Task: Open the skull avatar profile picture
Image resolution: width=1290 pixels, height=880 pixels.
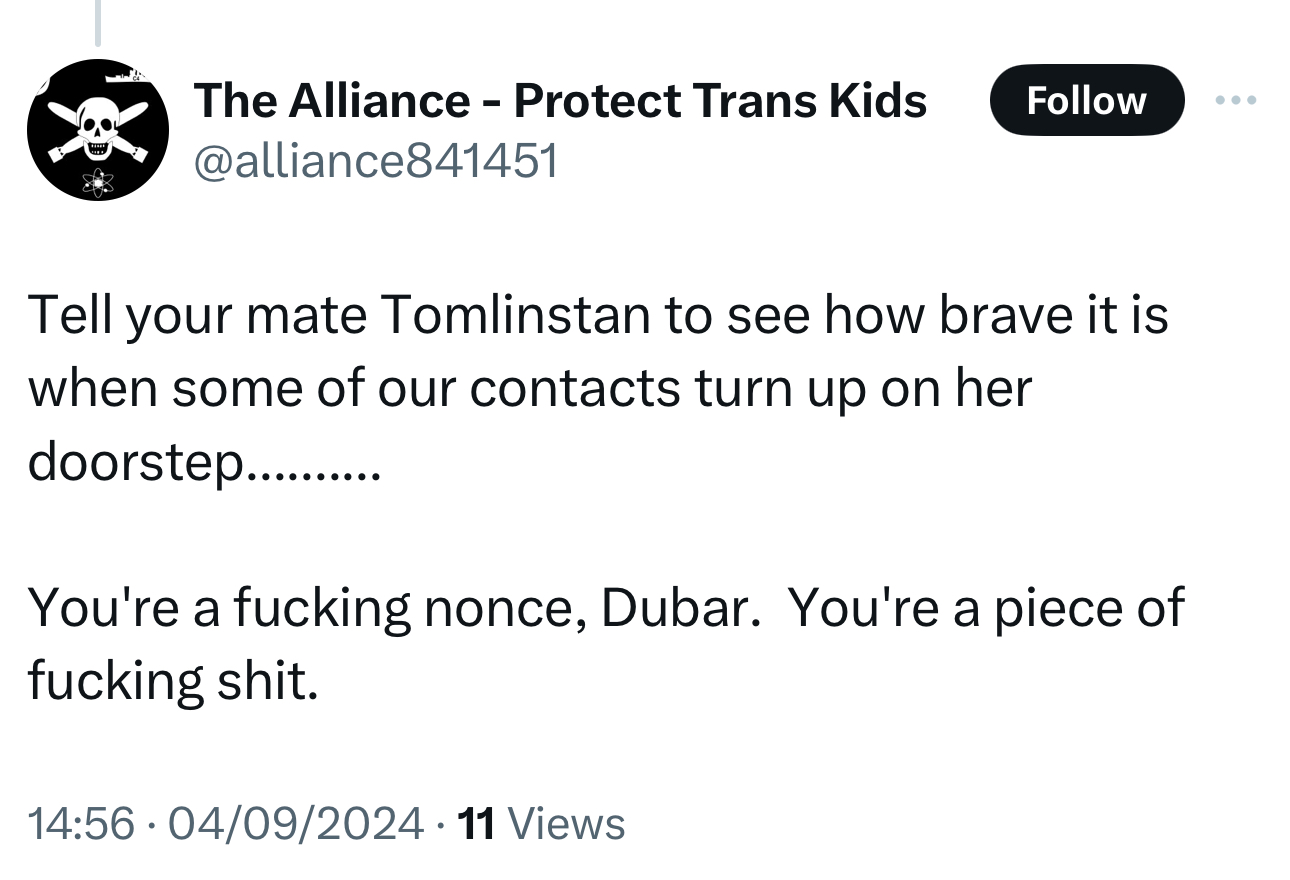Action: point(97,130)
